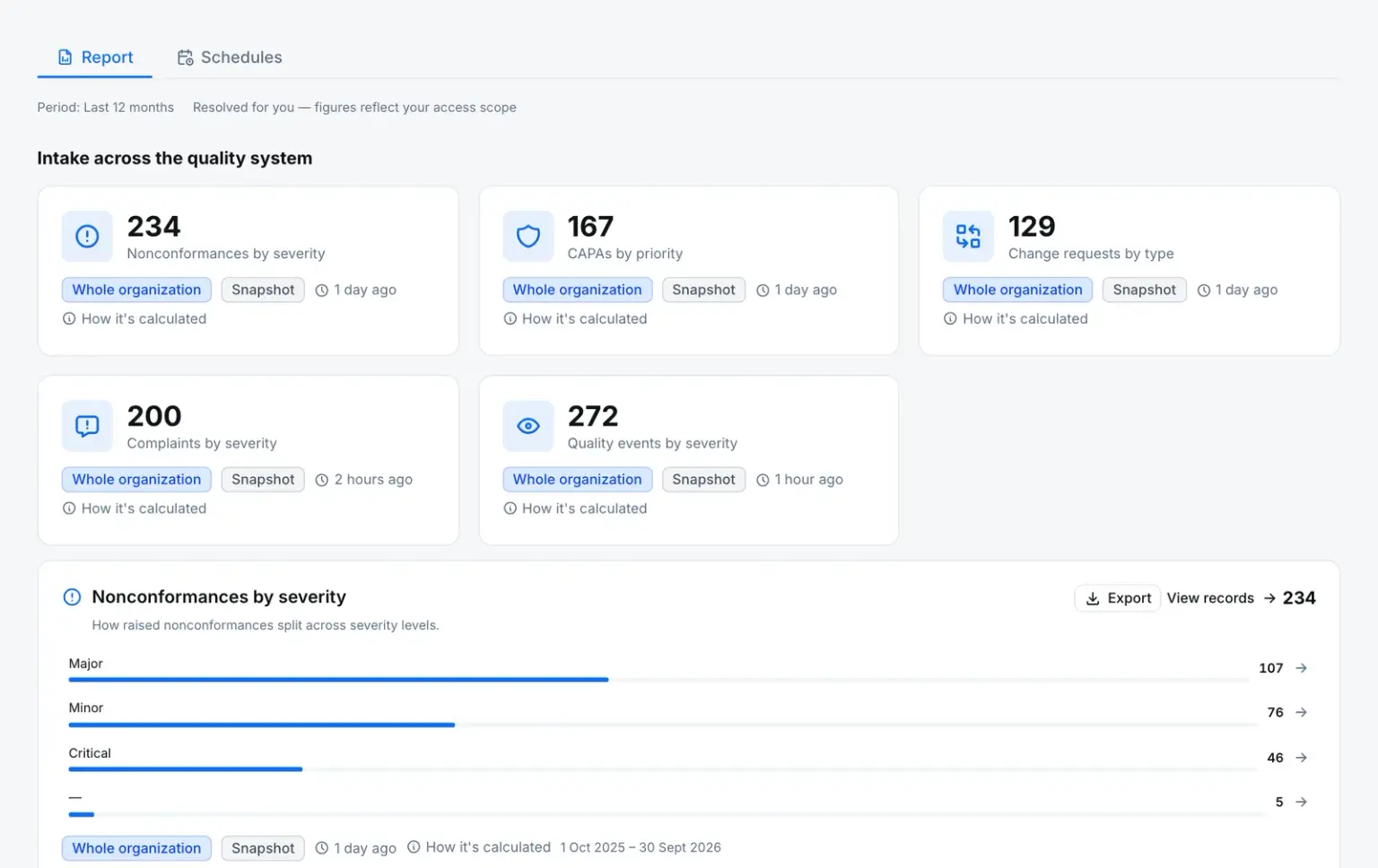The height and width of the screenshot is (868, 1378).
Task: Open the Report tab
Action: (95, 57)
